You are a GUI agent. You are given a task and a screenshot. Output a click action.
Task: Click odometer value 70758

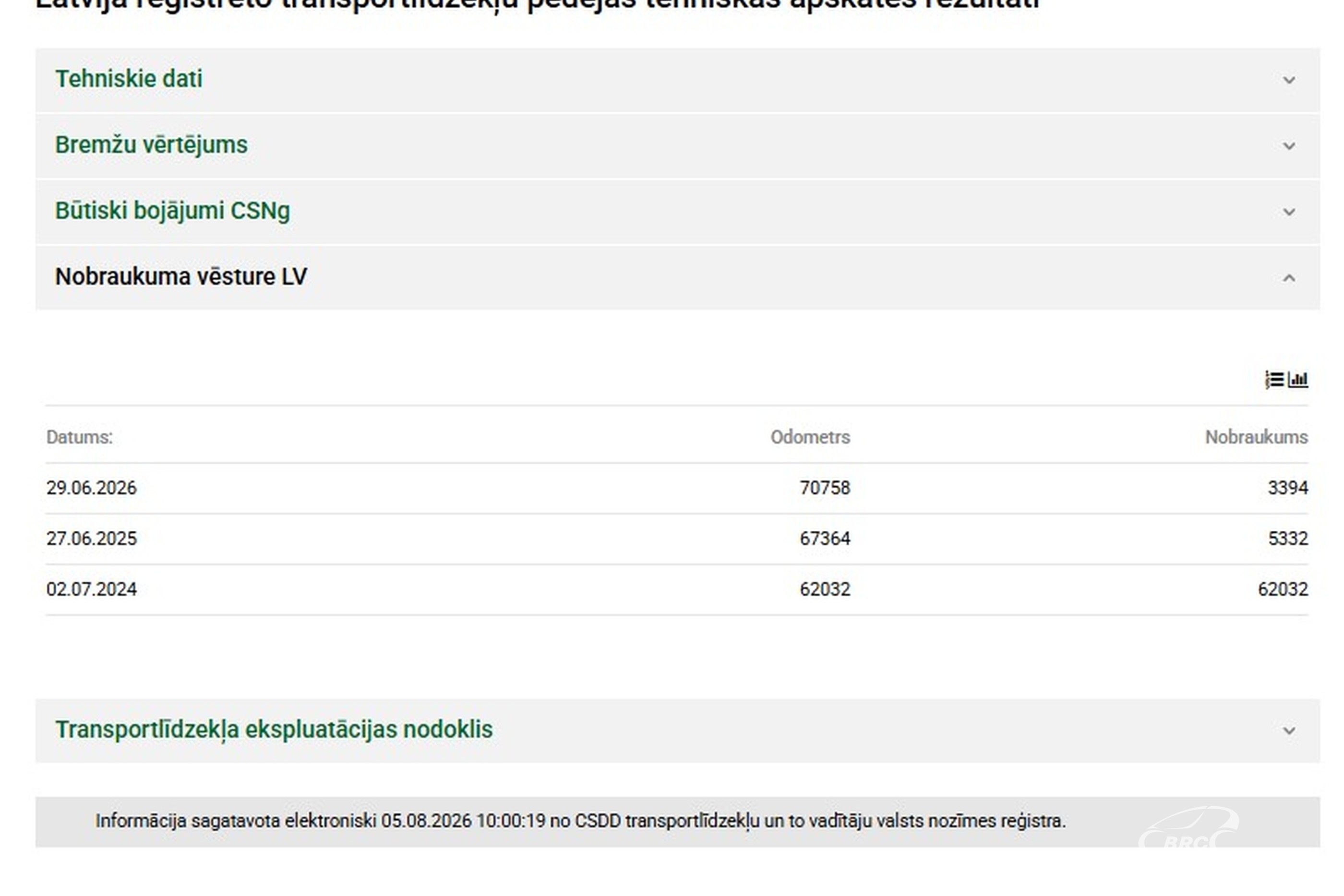[825, 488]
